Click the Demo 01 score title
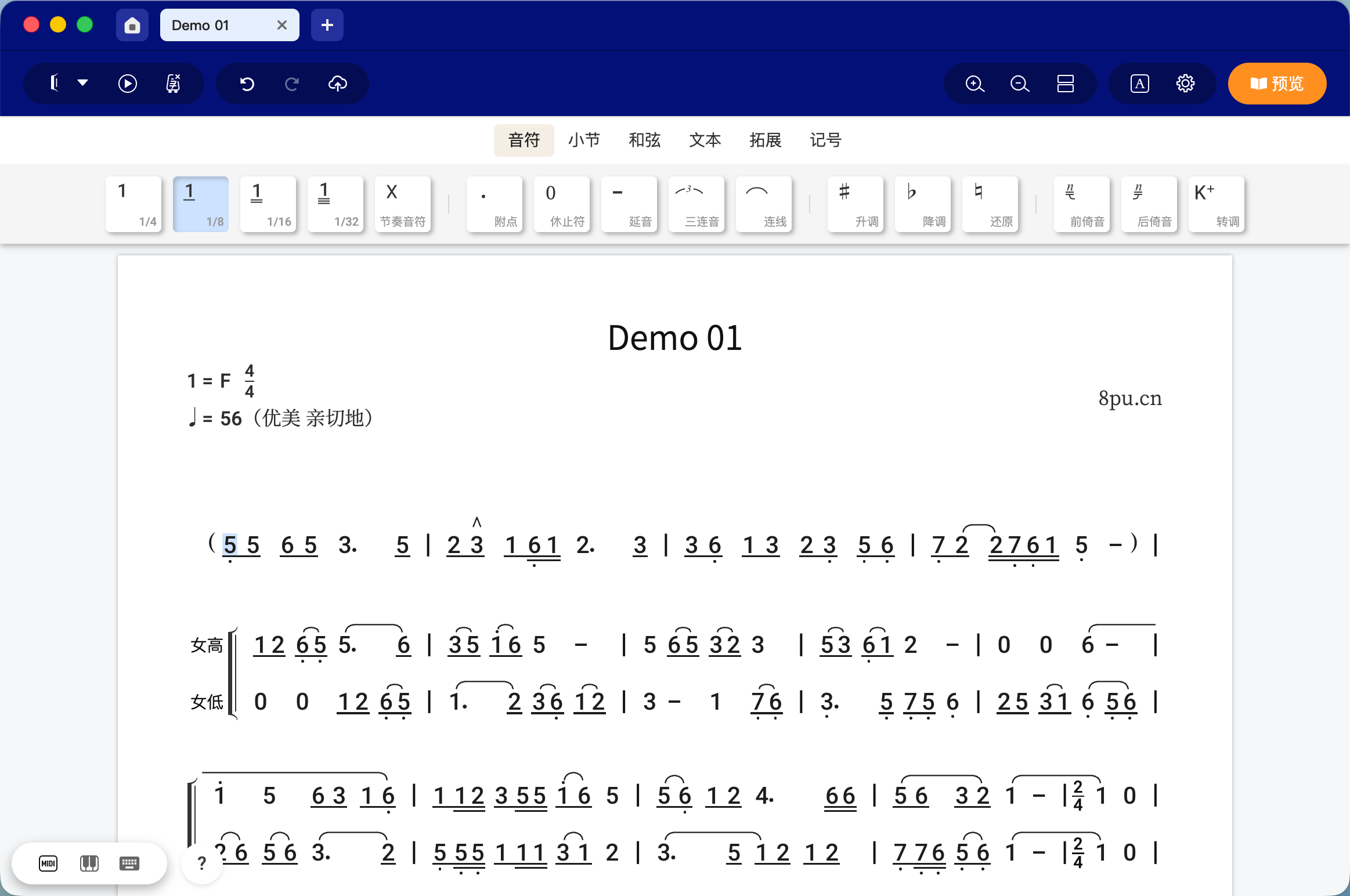 coord(675,338)
